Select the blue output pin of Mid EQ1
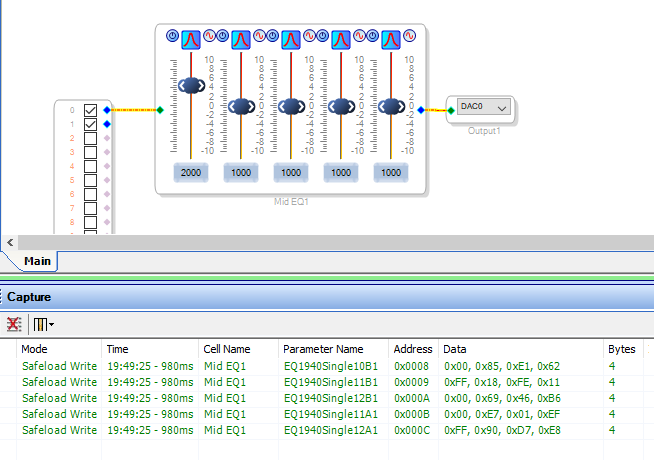 point(421,110)
